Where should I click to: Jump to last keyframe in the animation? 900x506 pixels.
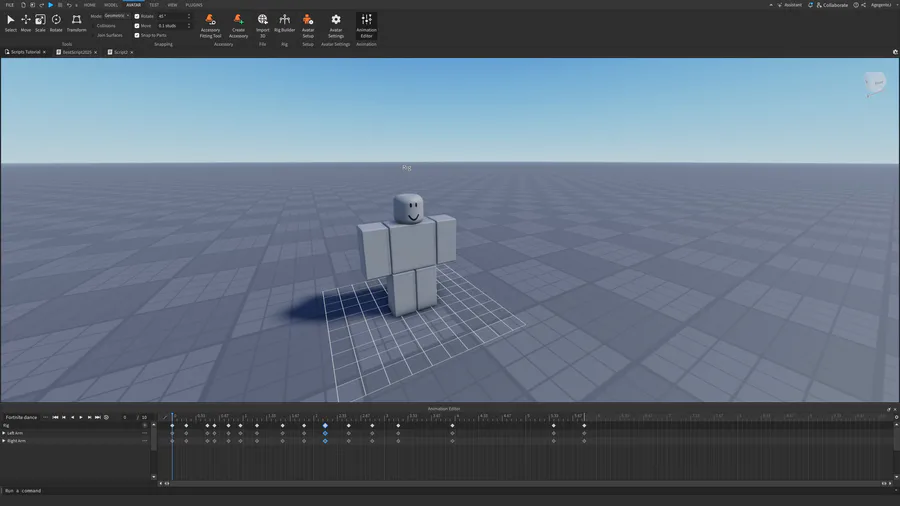click(x=98, y=417)
